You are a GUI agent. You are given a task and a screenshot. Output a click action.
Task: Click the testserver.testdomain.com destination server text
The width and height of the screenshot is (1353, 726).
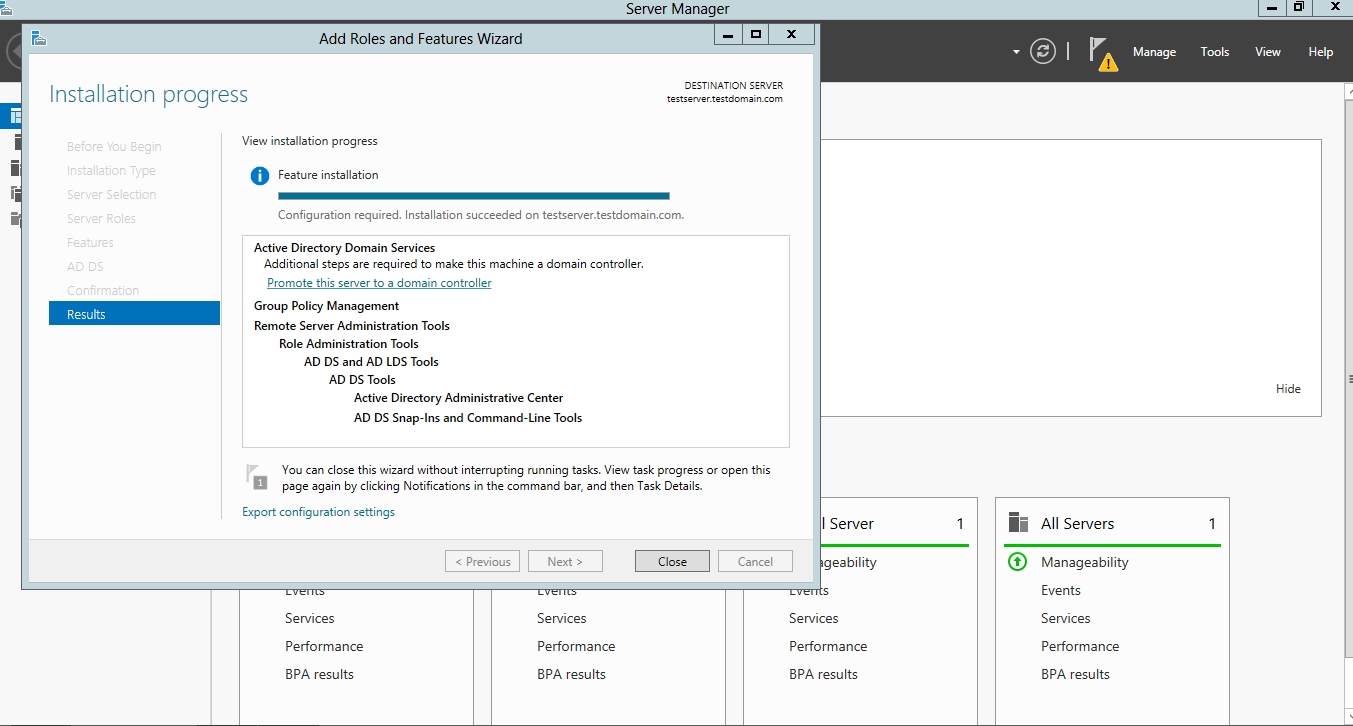(x=725, y=99)
